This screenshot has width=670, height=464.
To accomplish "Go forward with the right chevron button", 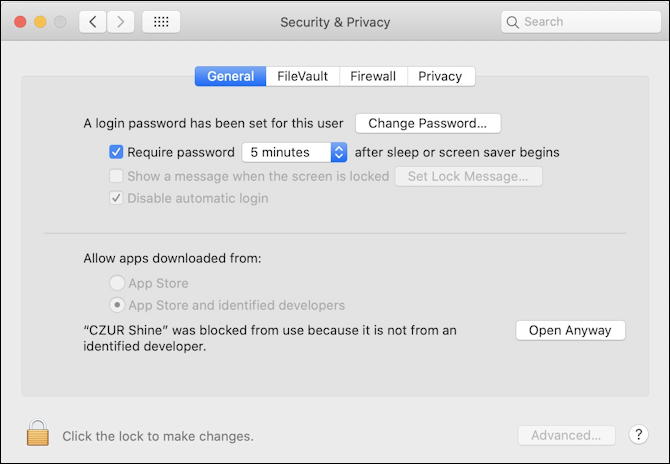I will [x=120, y=22].
